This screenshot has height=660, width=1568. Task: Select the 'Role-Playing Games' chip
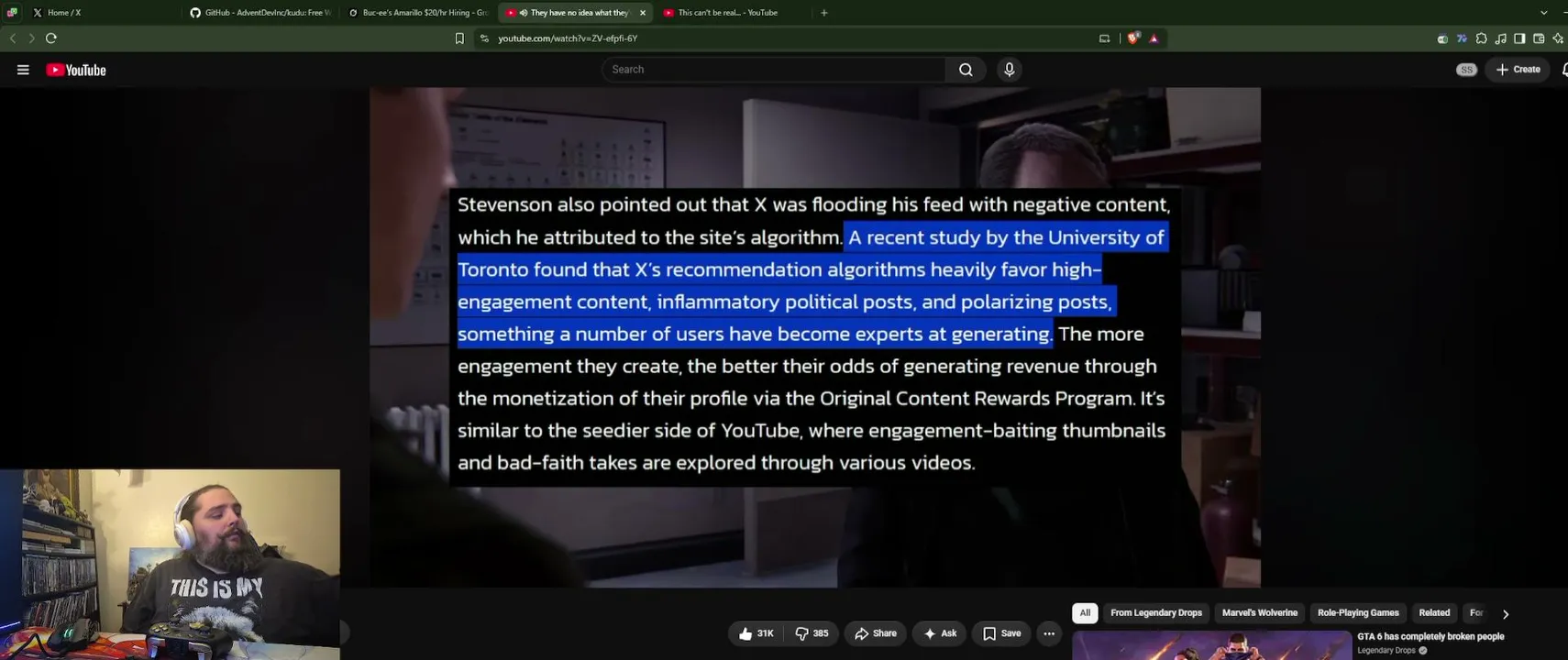tap(1358, 613)
